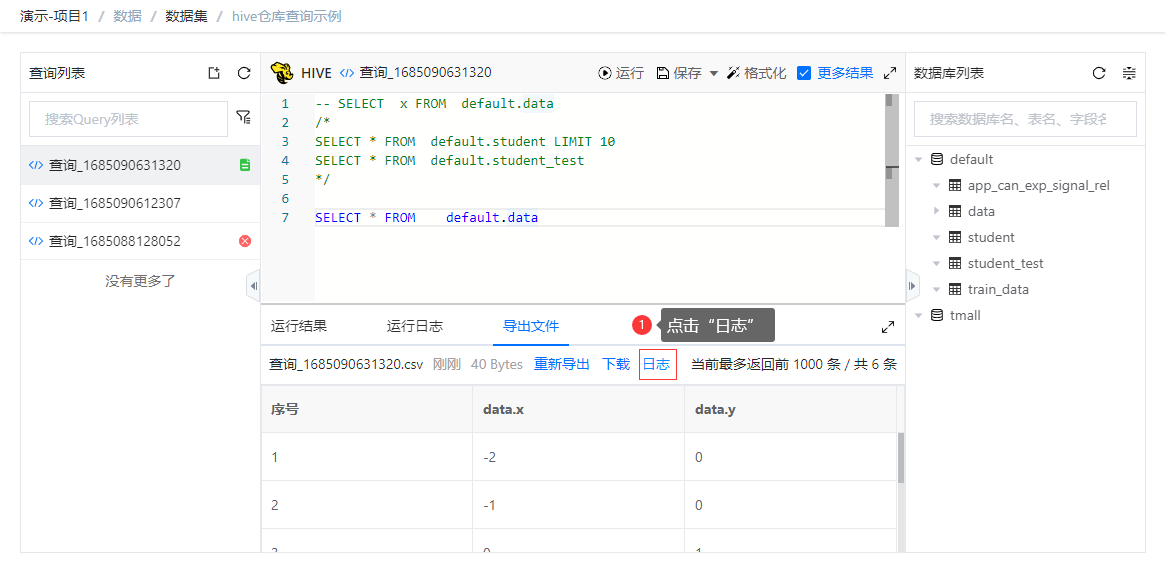The height and width of the screenshot is (571, 1166).
Task: Switch to 运行日志 tab
Action: coord(415,326)
